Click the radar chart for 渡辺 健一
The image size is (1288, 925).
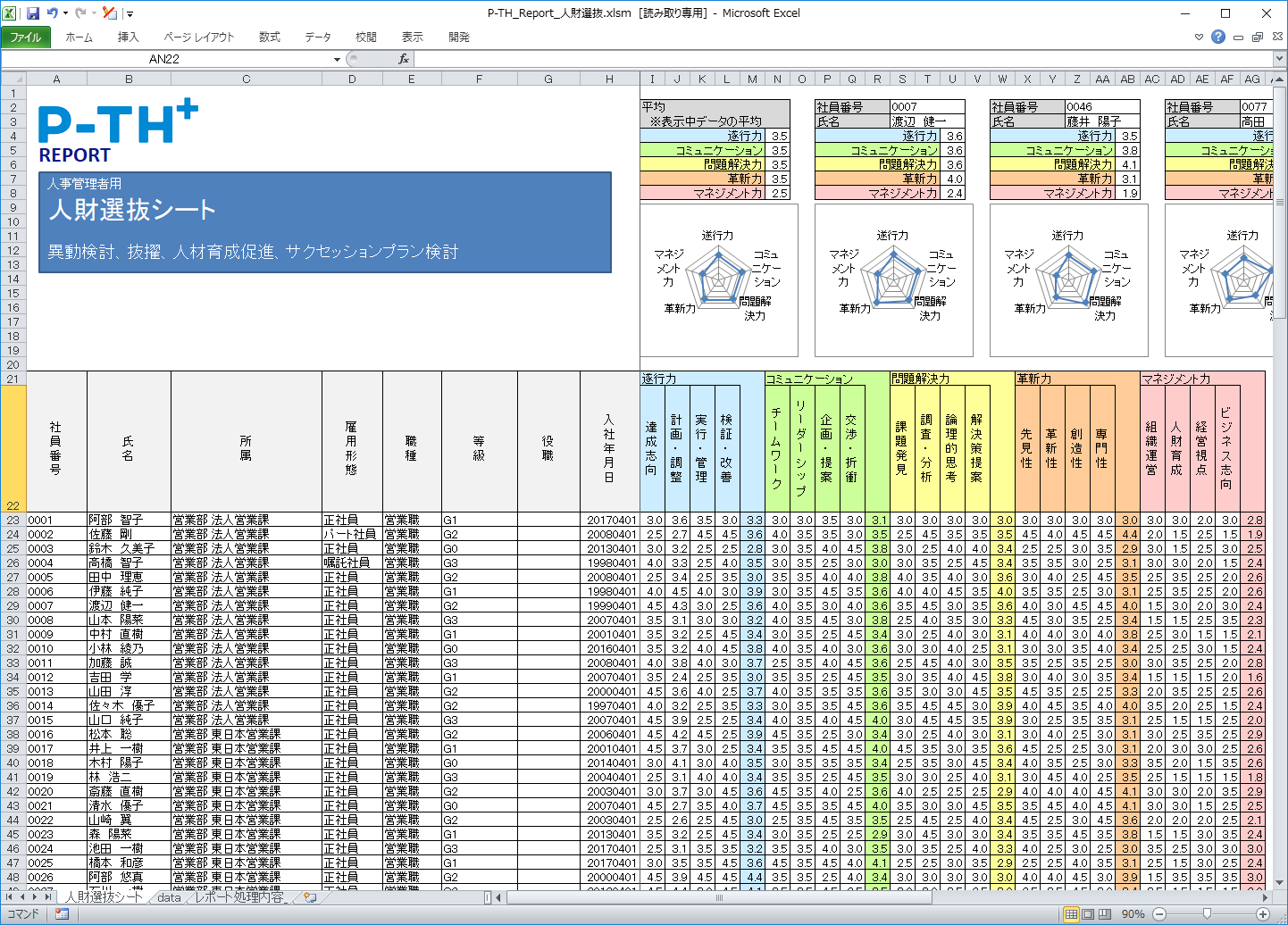click(x=894, y=279)
